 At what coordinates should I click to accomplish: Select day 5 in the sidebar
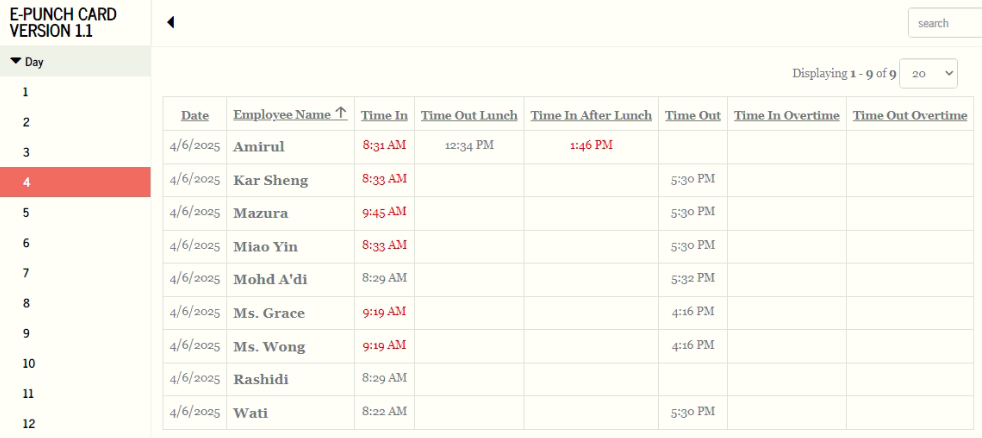[25, 212]
